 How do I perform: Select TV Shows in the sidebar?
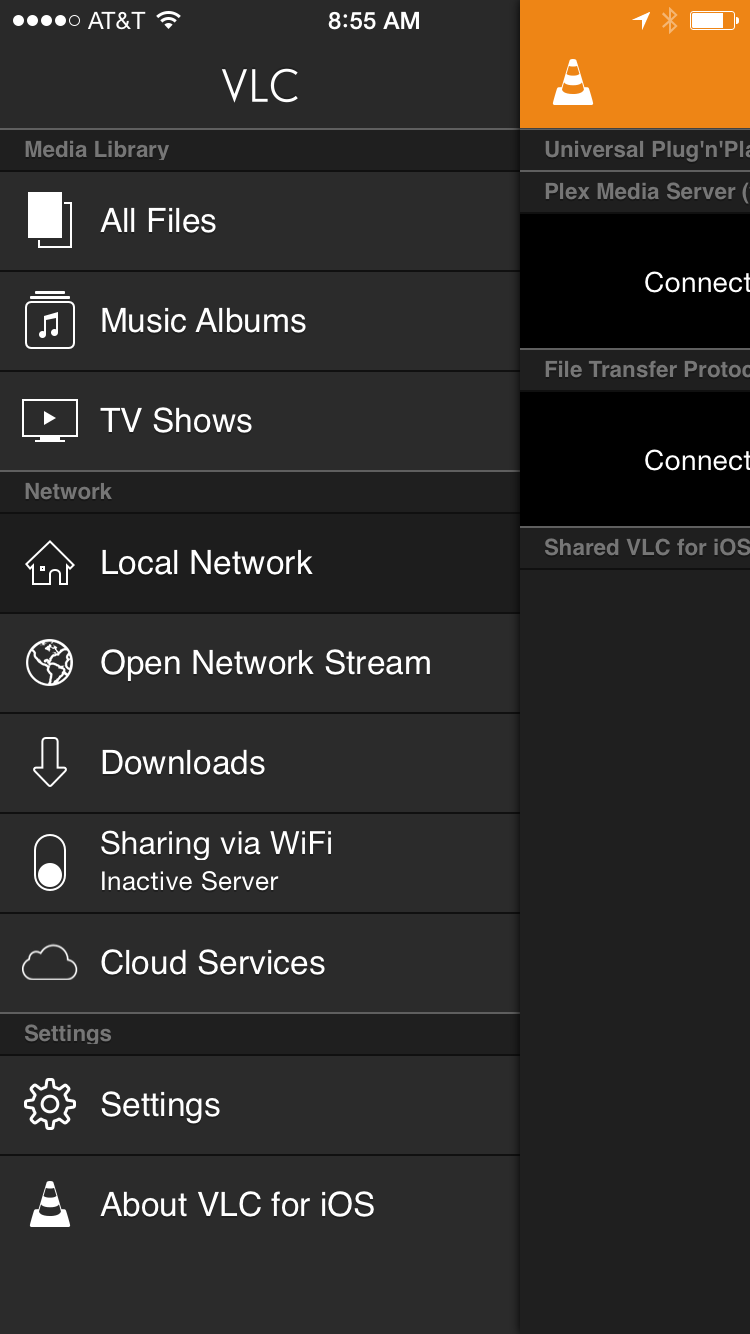(x=176, y=421)
